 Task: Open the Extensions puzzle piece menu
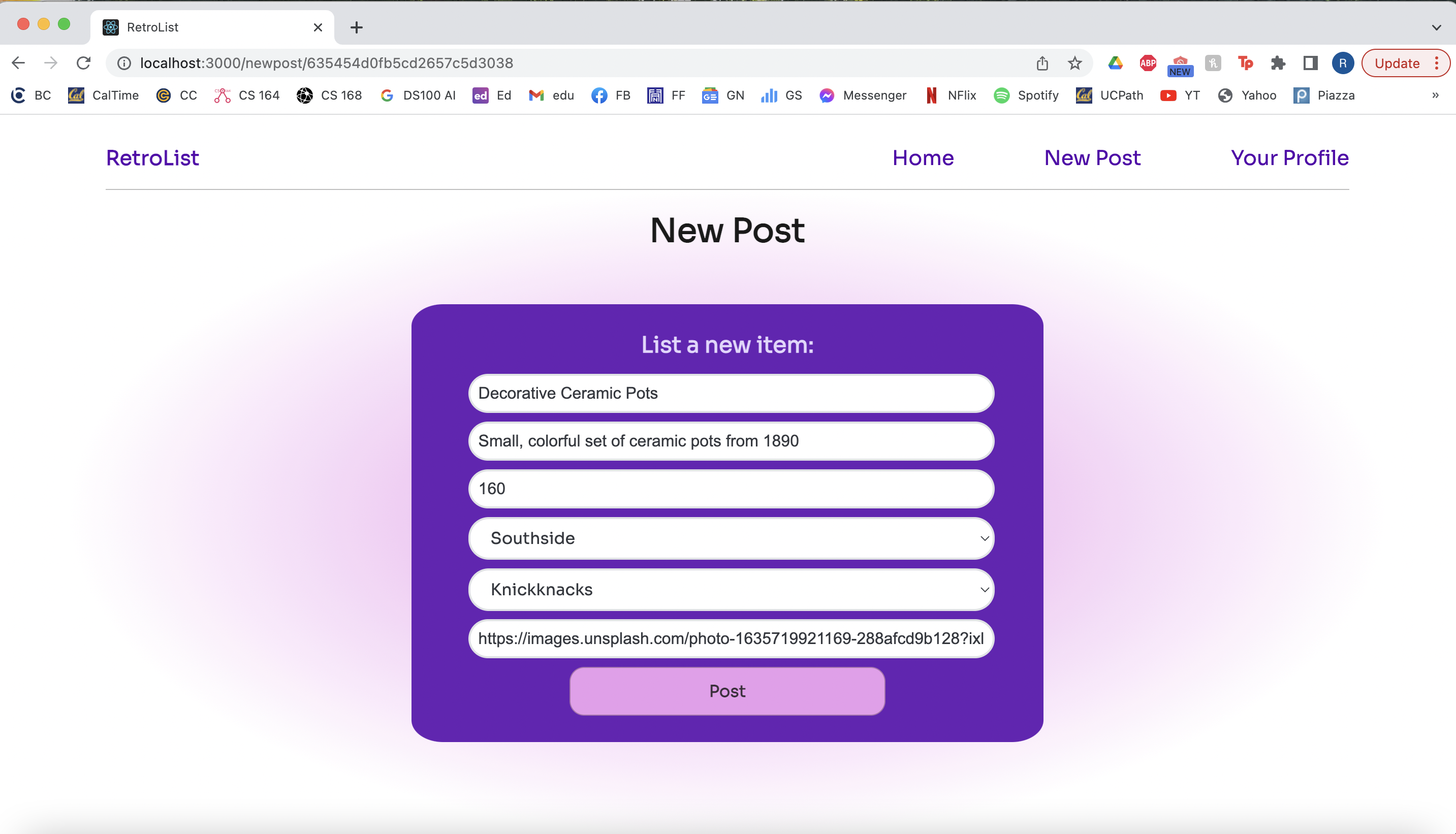point(1278,63)
